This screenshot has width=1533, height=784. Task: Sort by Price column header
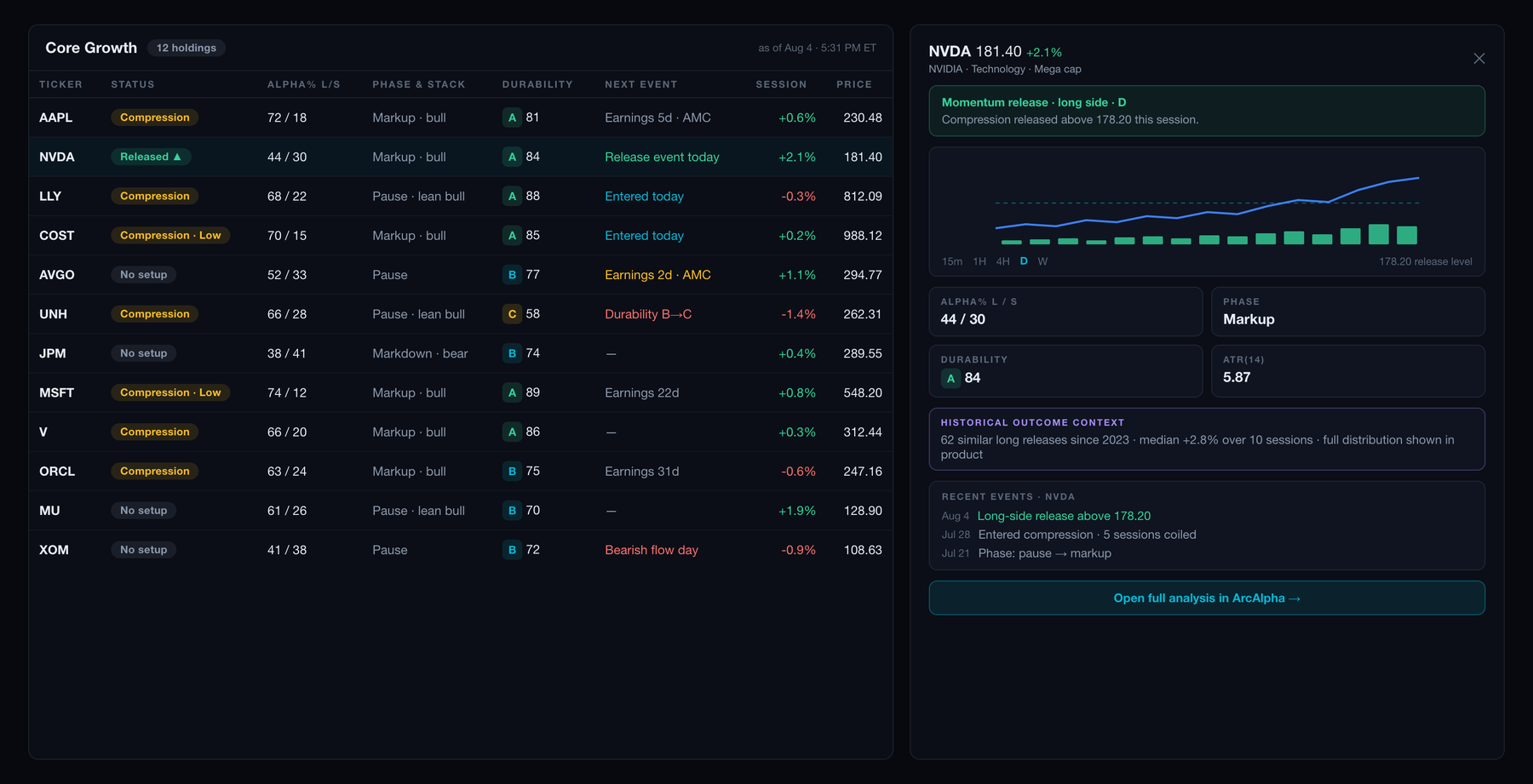pyautogui.click(x=854, y=84)
